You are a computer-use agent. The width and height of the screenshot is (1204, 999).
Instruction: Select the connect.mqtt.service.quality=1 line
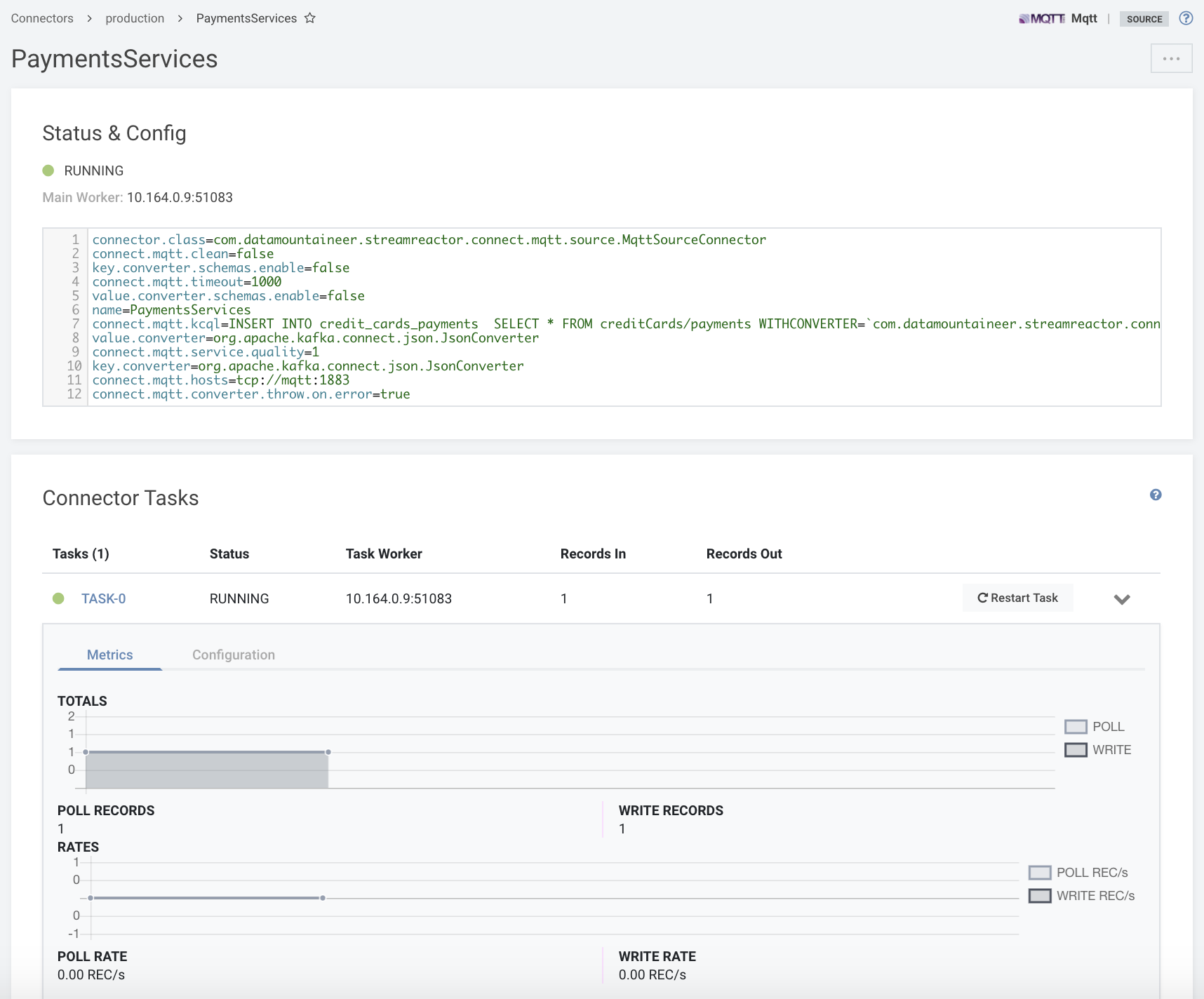206,352
